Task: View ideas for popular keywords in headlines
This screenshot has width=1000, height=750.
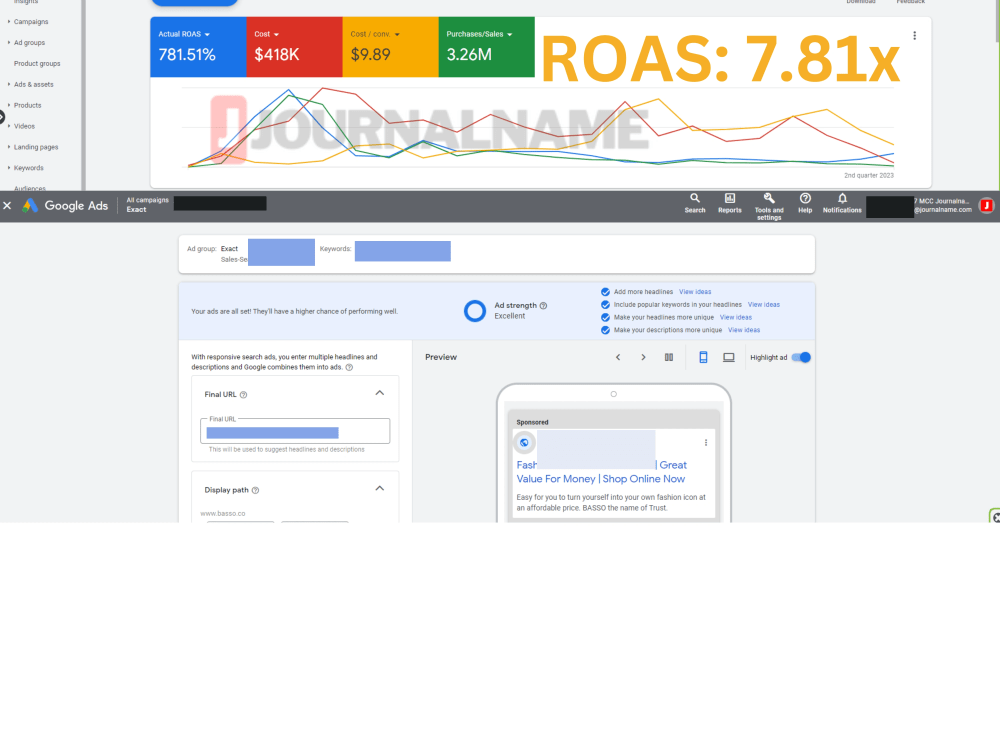Action: tap(764, 304)
